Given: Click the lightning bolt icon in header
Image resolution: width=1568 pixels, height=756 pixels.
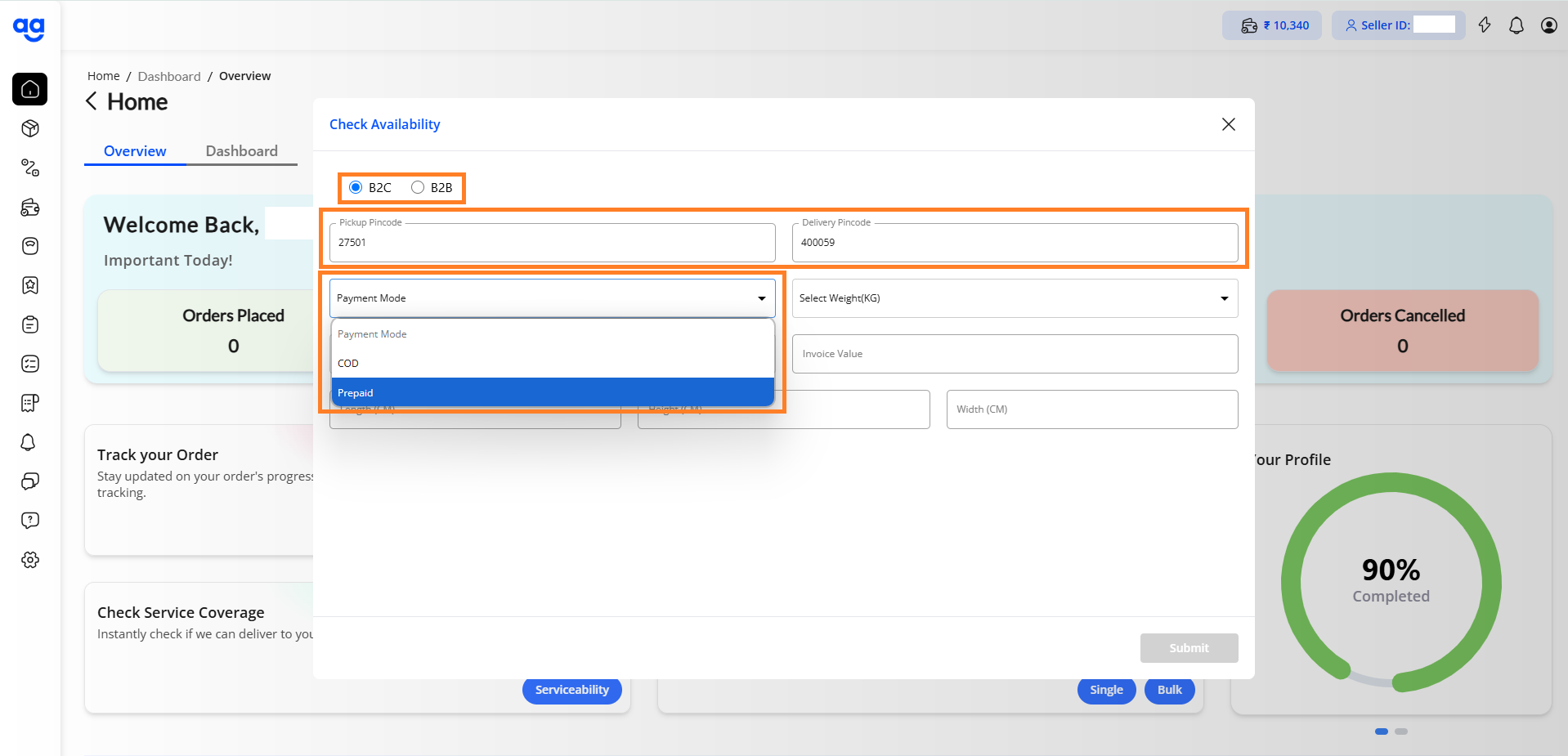Looking at the screenshot, I should (1485, 25).
